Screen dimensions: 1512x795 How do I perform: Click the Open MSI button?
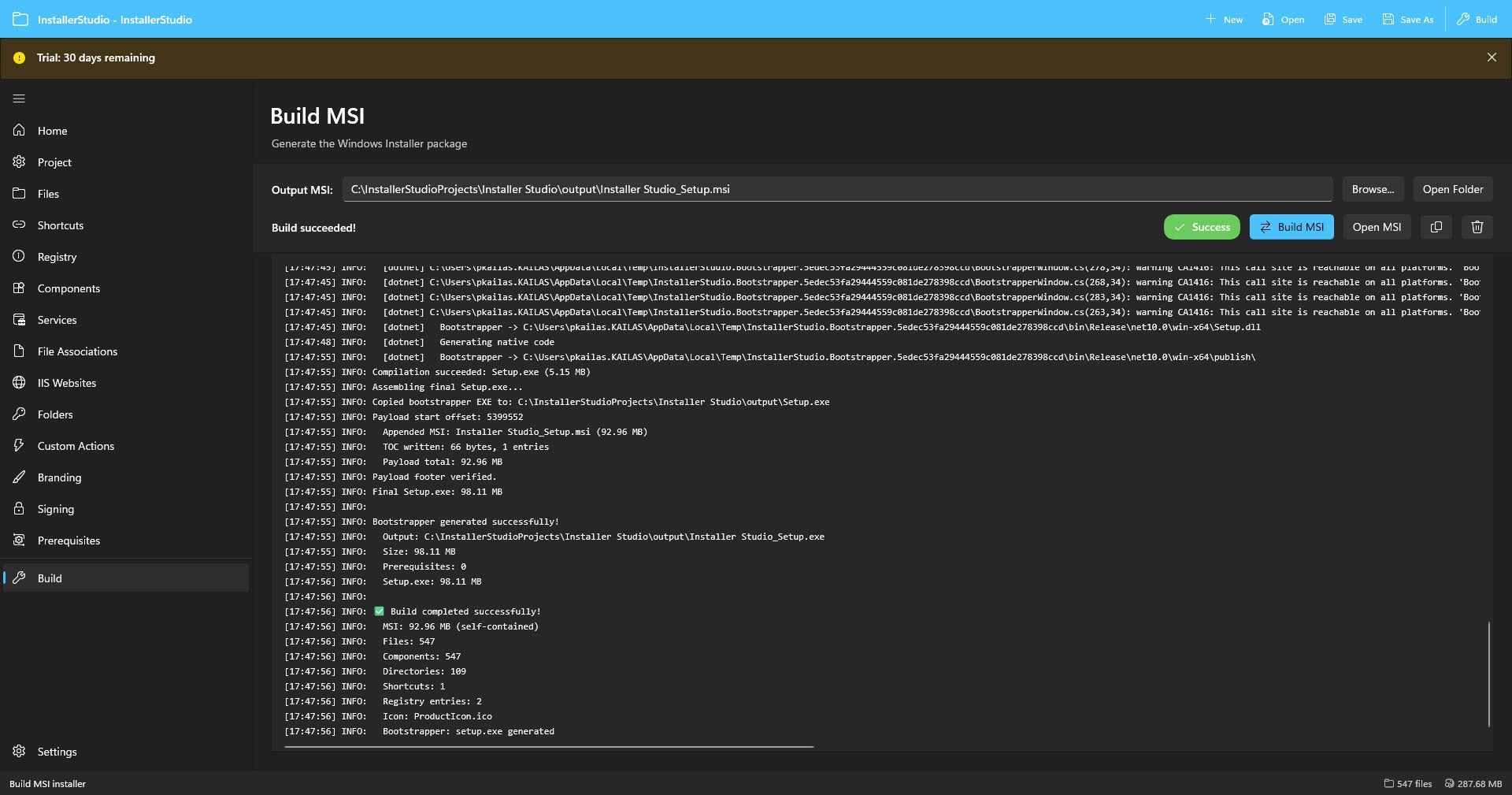[1377, 227]
